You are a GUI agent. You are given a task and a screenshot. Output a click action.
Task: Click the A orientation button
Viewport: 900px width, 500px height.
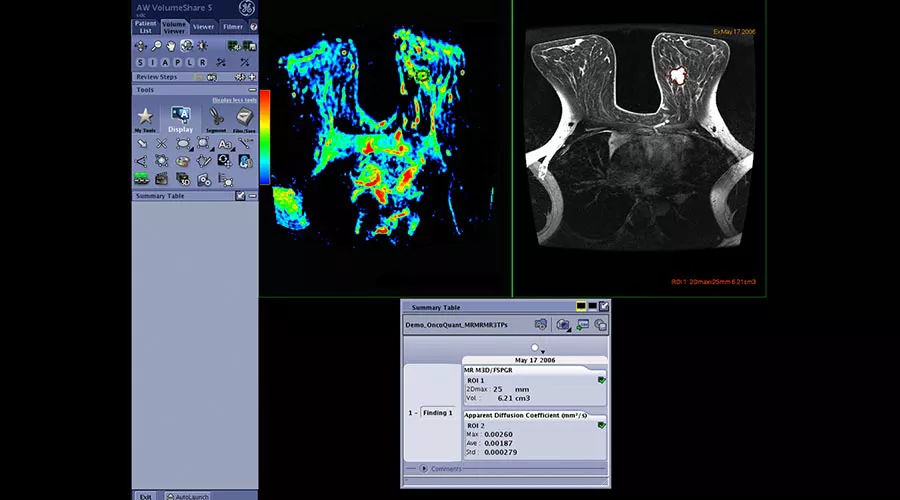click(x=165, y=62)
